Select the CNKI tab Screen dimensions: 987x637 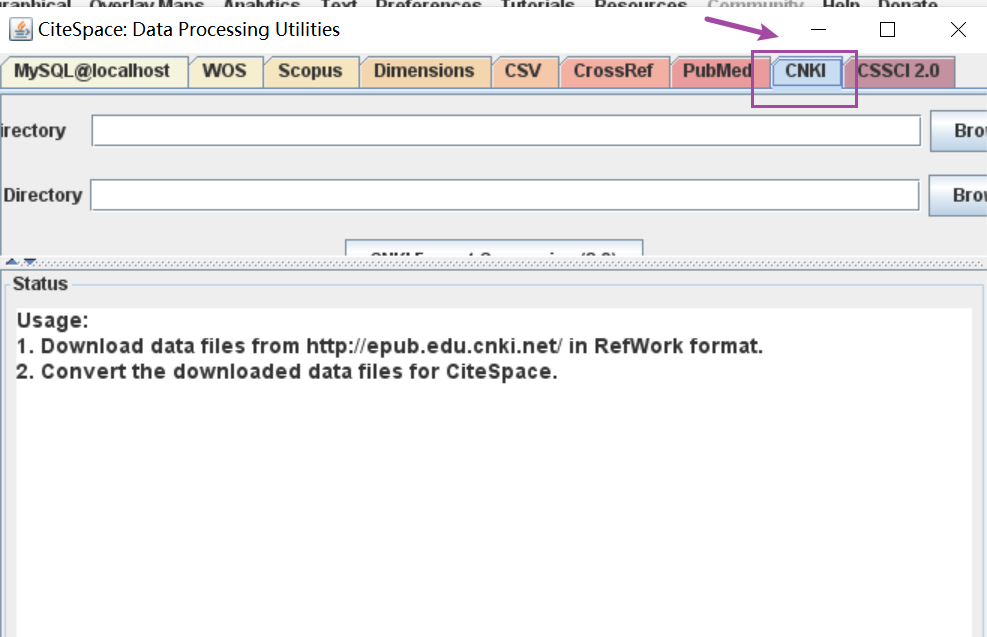(806, 71)
